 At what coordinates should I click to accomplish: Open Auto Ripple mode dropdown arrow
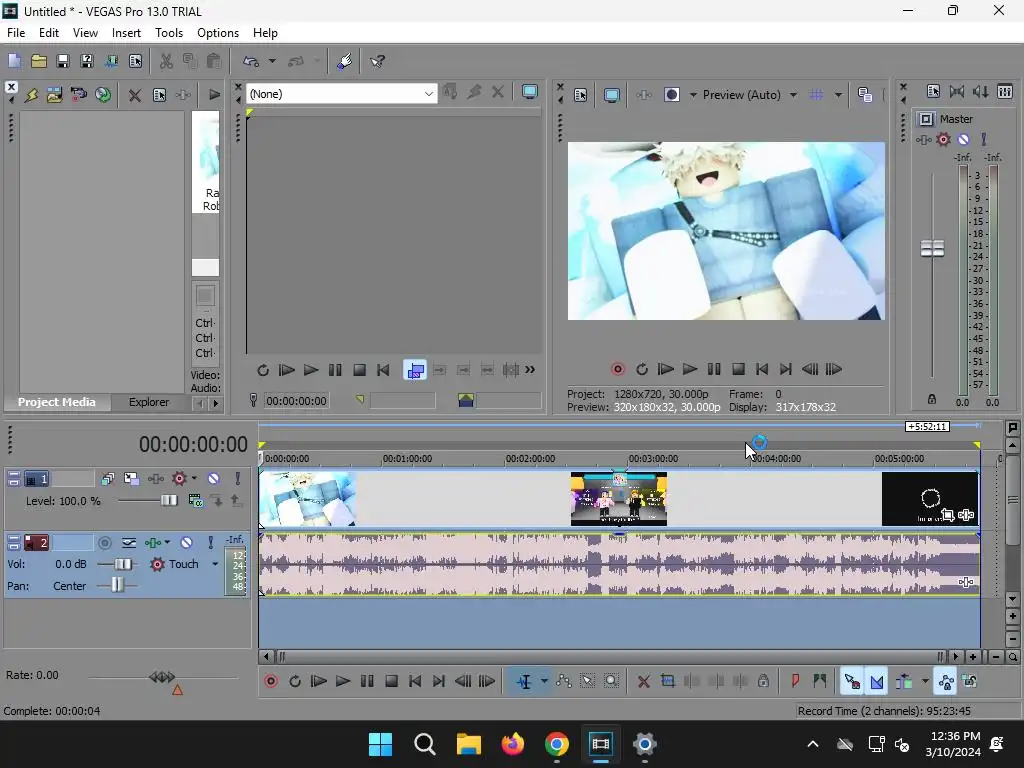tap(925, 682)
